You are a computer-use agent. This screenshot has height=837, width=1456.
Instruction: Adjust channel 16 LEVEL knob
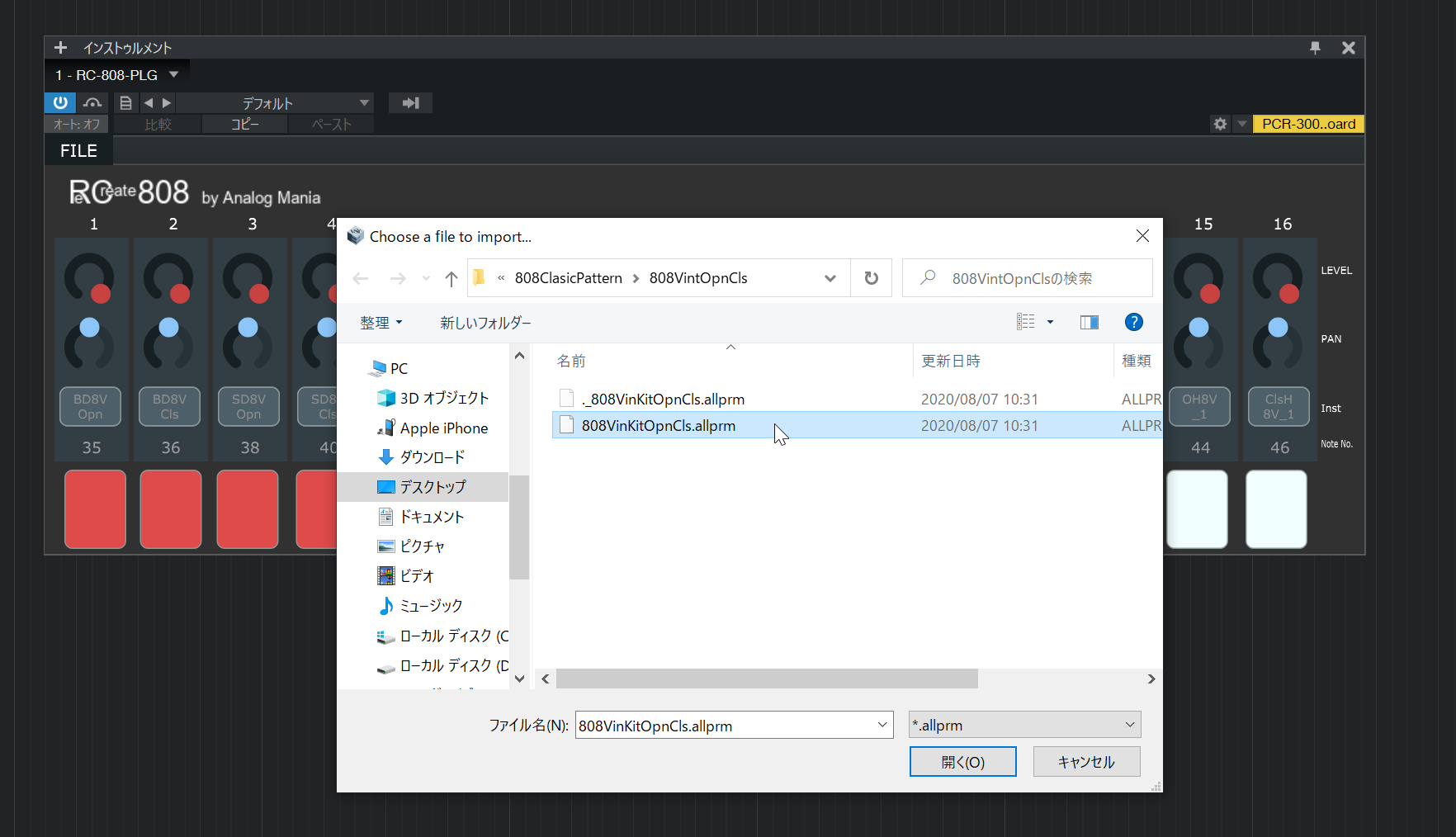(1277, 279)
